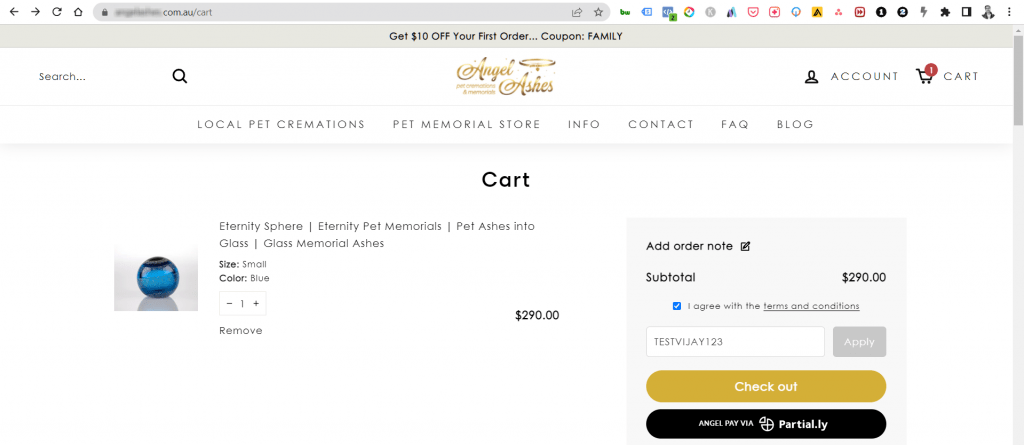Open the Local Pet Cremations menu

tap(281, 125)
